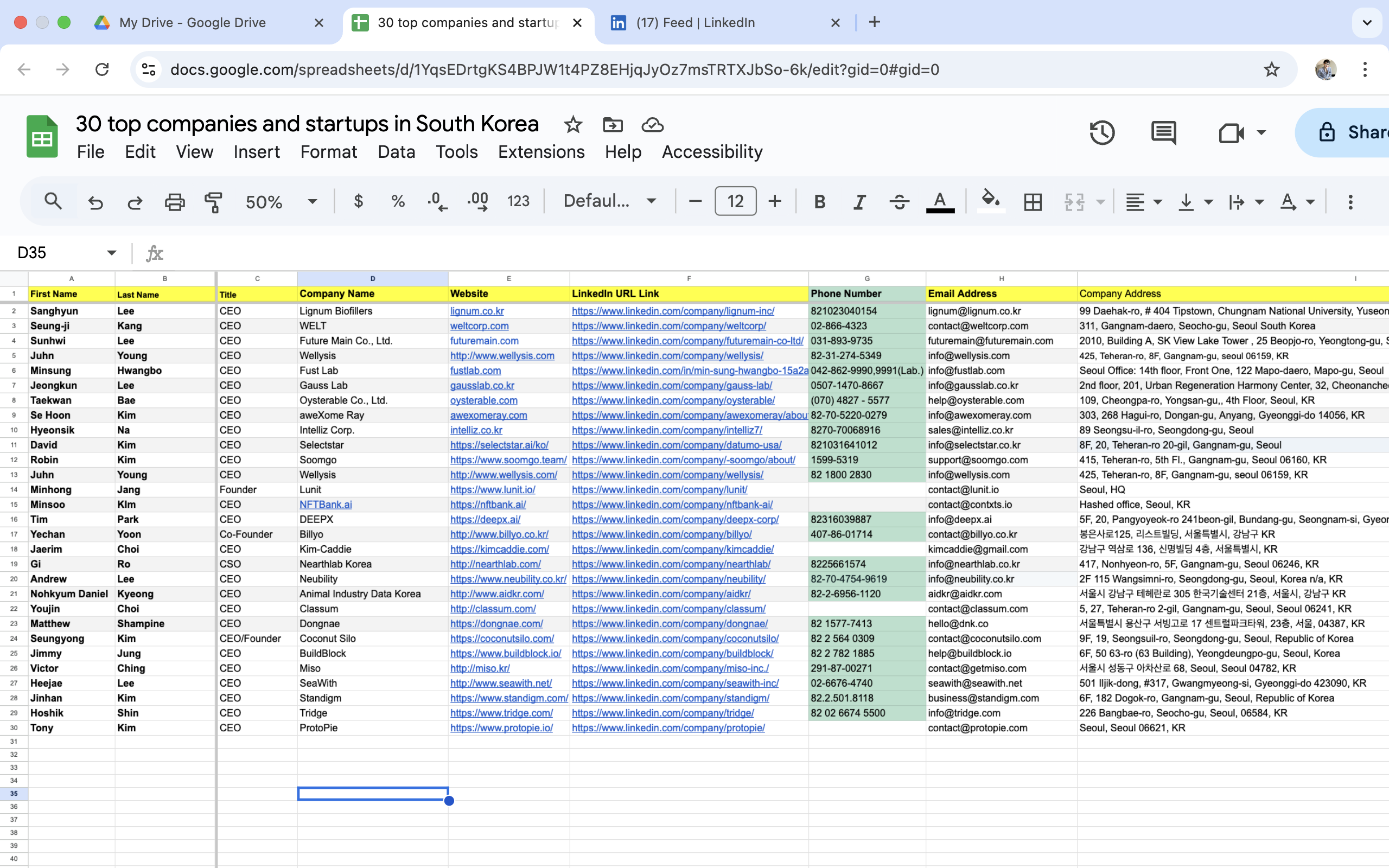The height and width of the screenshot is (868, 1389).
Task: Click the borders grid icon
Action: 1033,201
